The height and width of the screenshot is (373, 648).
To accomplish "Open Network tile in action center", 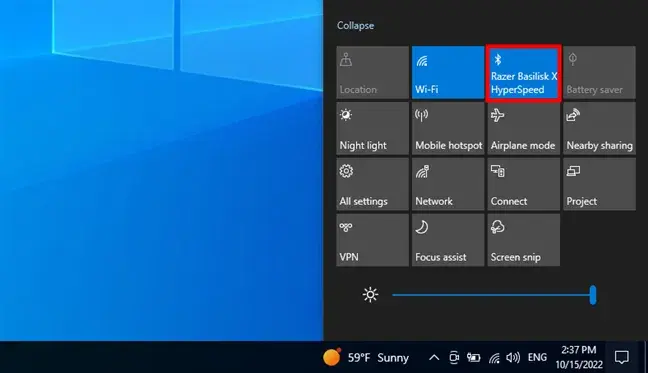I will 448,184.
